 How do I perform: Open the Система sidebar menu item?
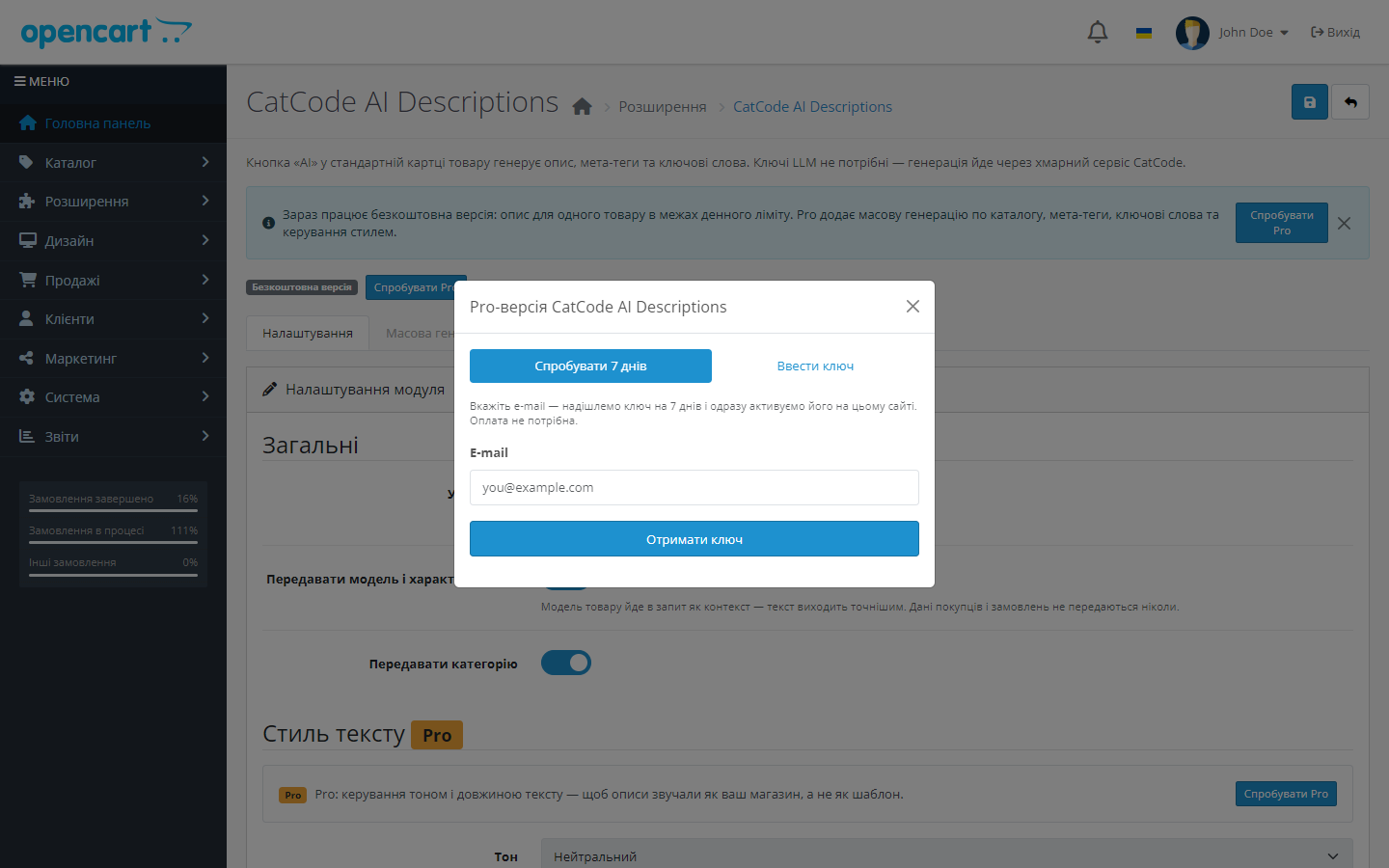(x=113, y=397)
